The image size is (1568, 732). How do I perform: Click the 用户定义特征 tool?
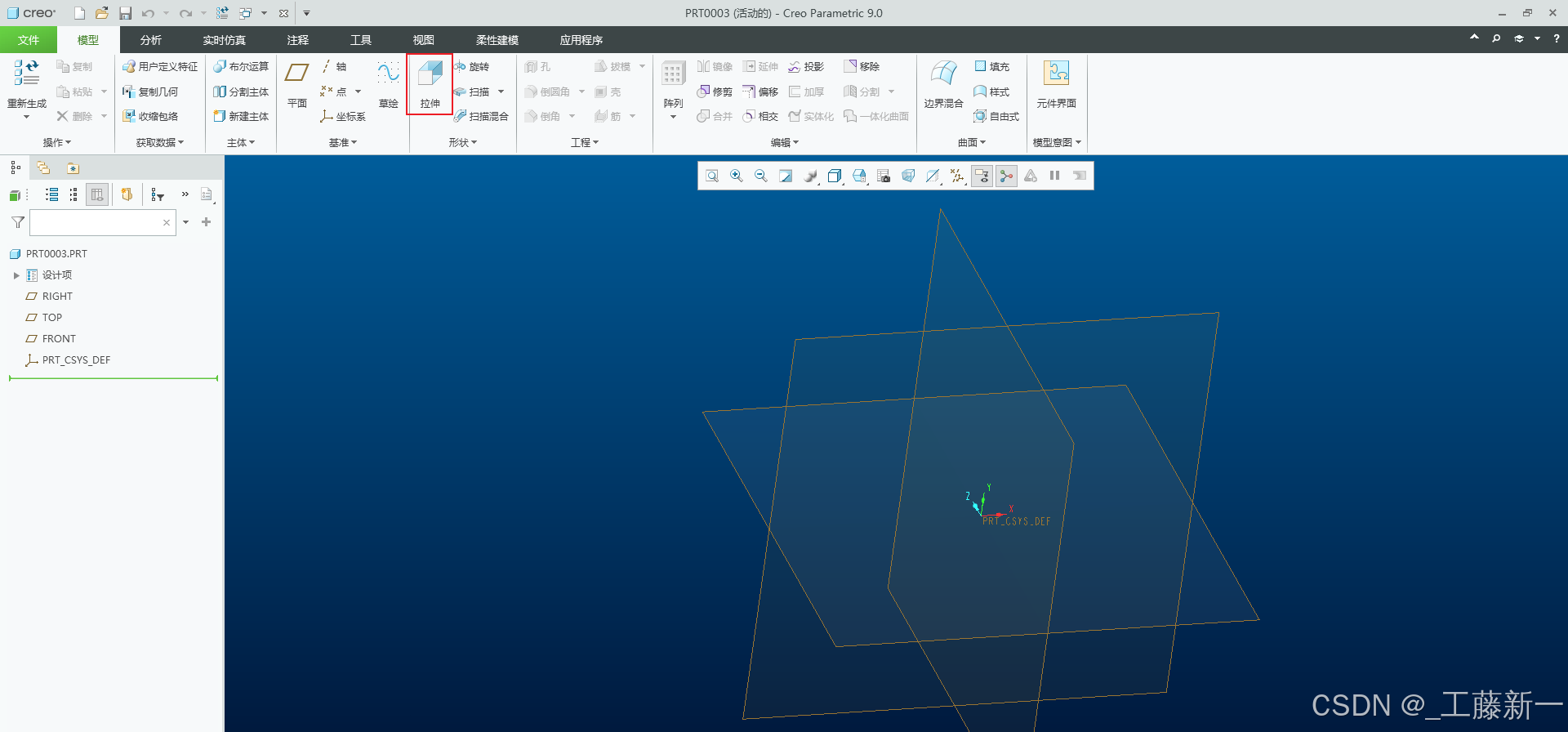[160, 66]
